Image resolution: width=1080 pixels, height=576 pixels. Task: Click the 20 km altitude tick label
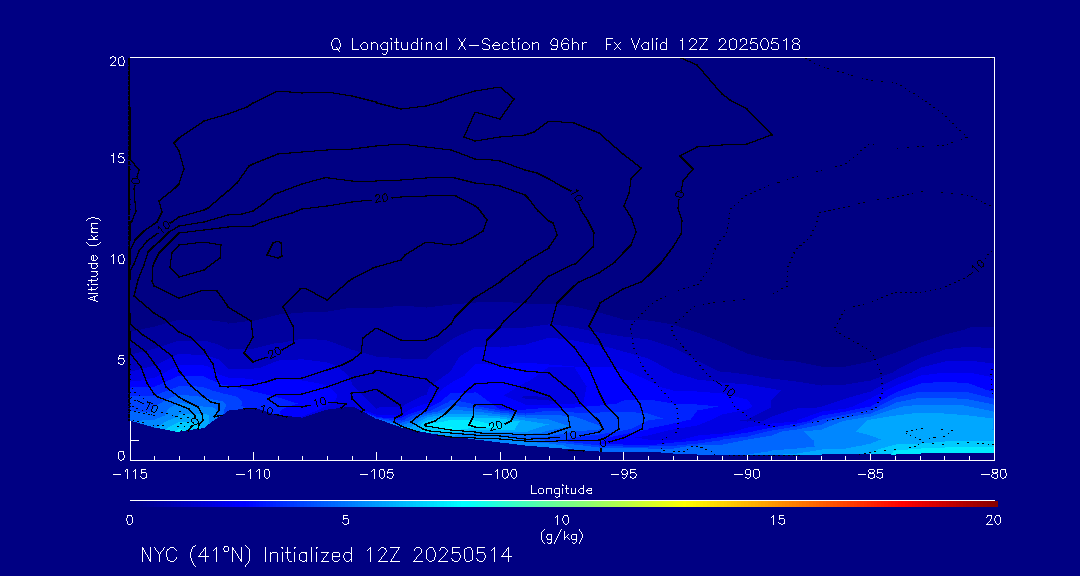115,61
